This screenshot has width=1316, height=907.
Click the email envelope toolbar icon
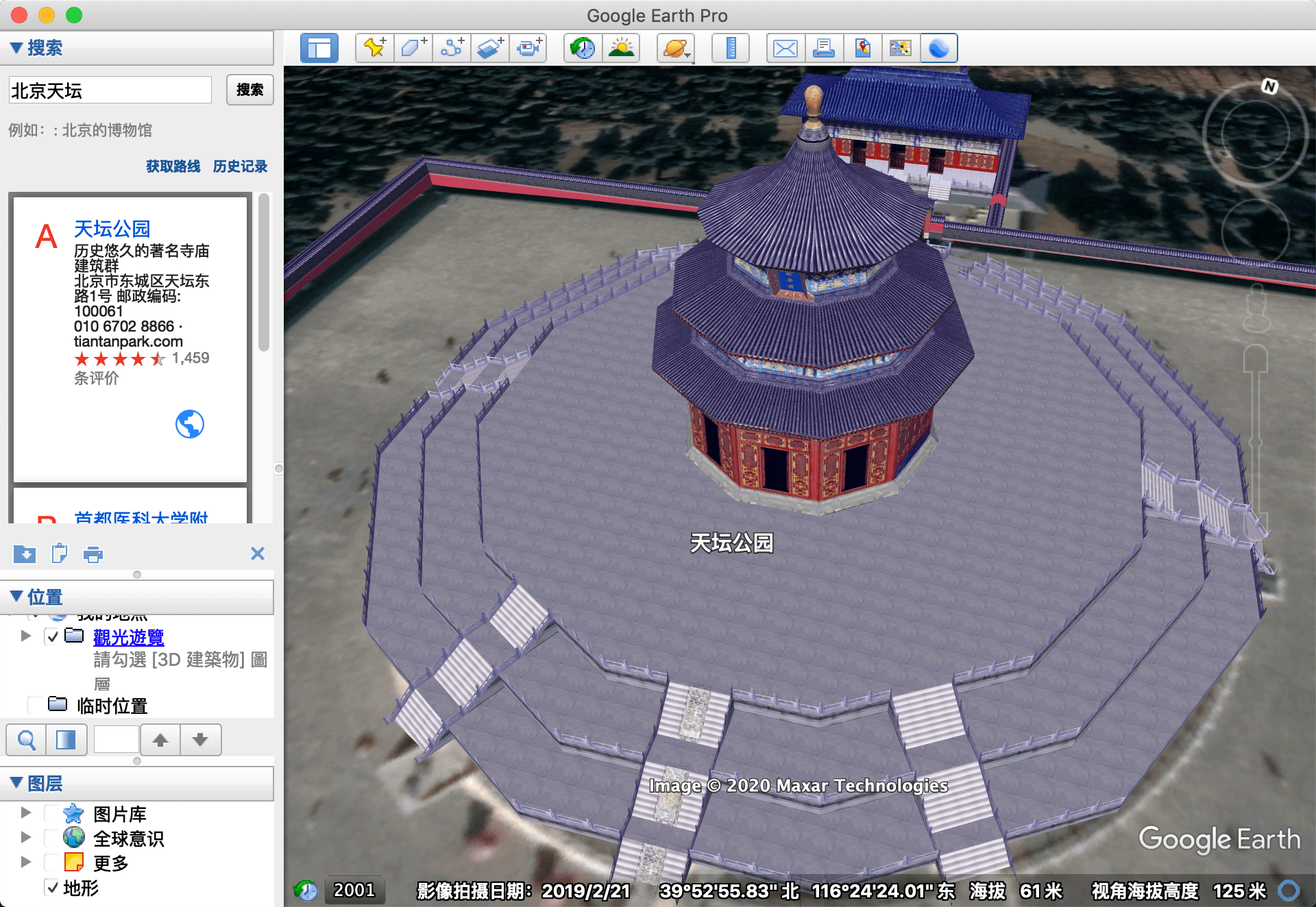pos(785,48)
